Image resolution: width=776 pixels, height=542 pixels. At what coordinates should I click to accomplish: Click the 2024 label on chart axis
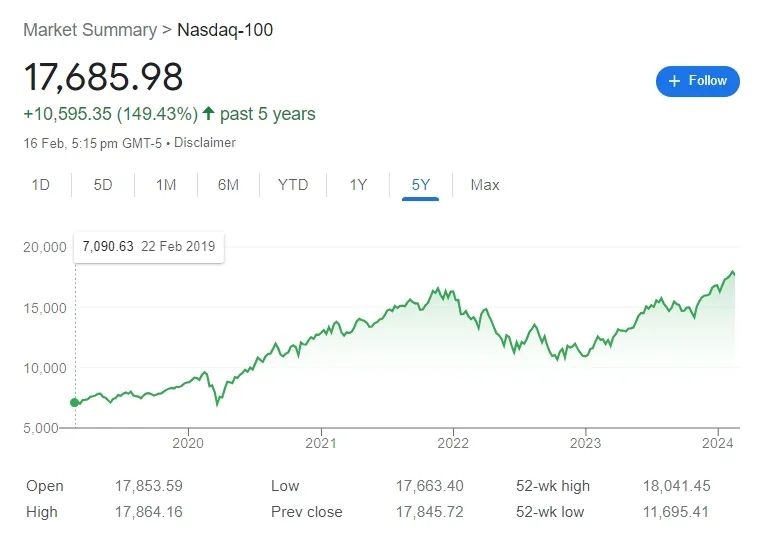point(718,442)
